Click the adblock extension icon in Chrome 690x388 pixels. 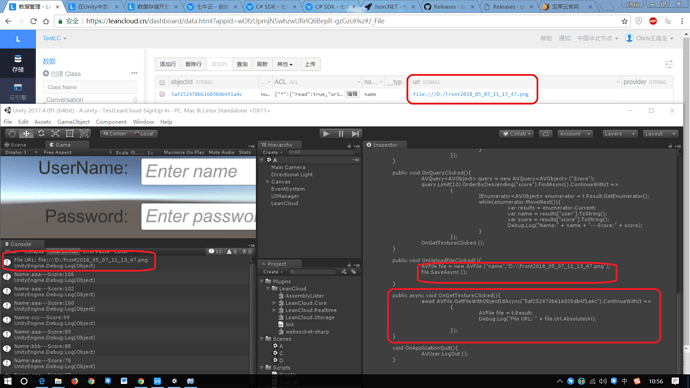[x=653, y=21]
